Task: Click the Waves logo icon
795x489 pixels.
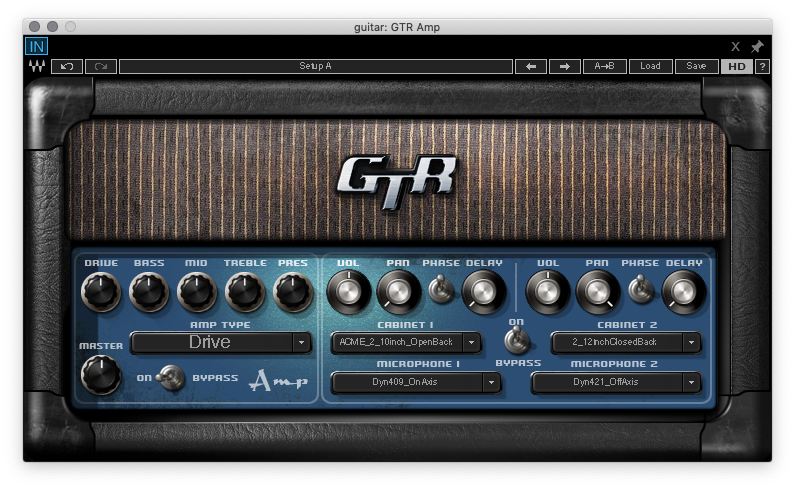Action: (x=37, y=66)
